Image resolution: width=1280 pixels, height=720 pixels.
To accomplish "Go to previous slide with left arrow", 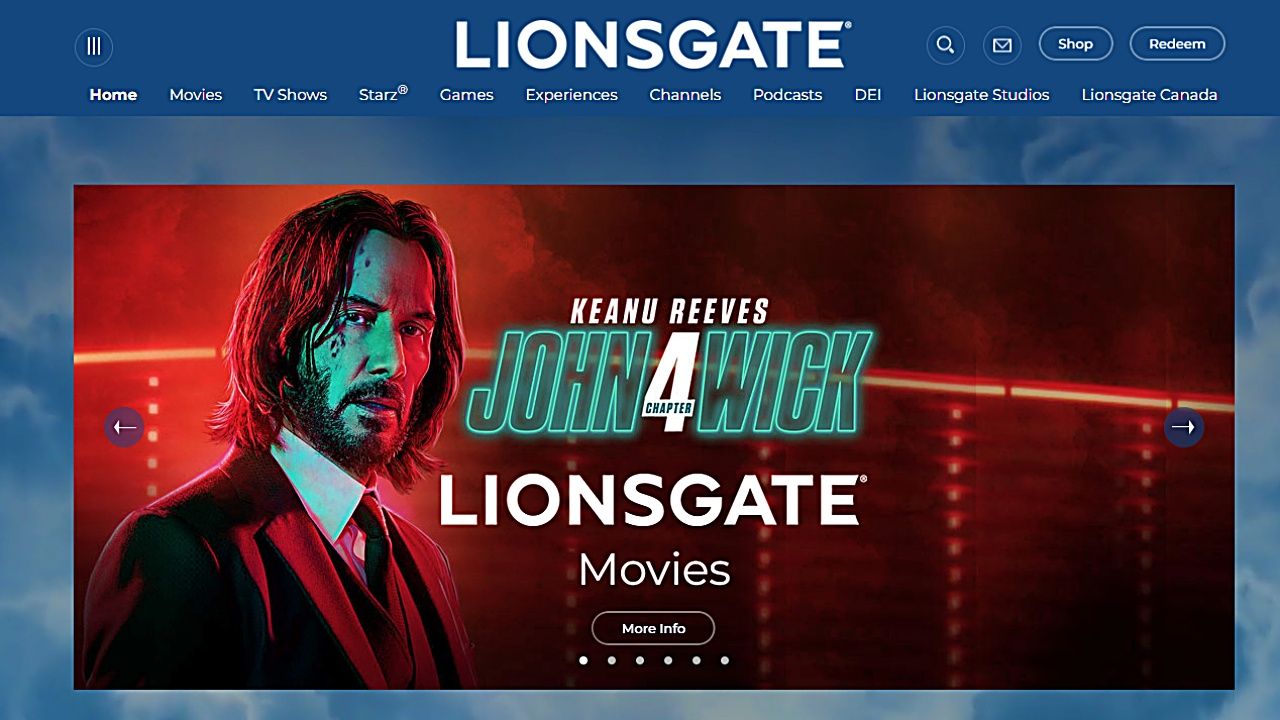I will click(x=124, y=427).
